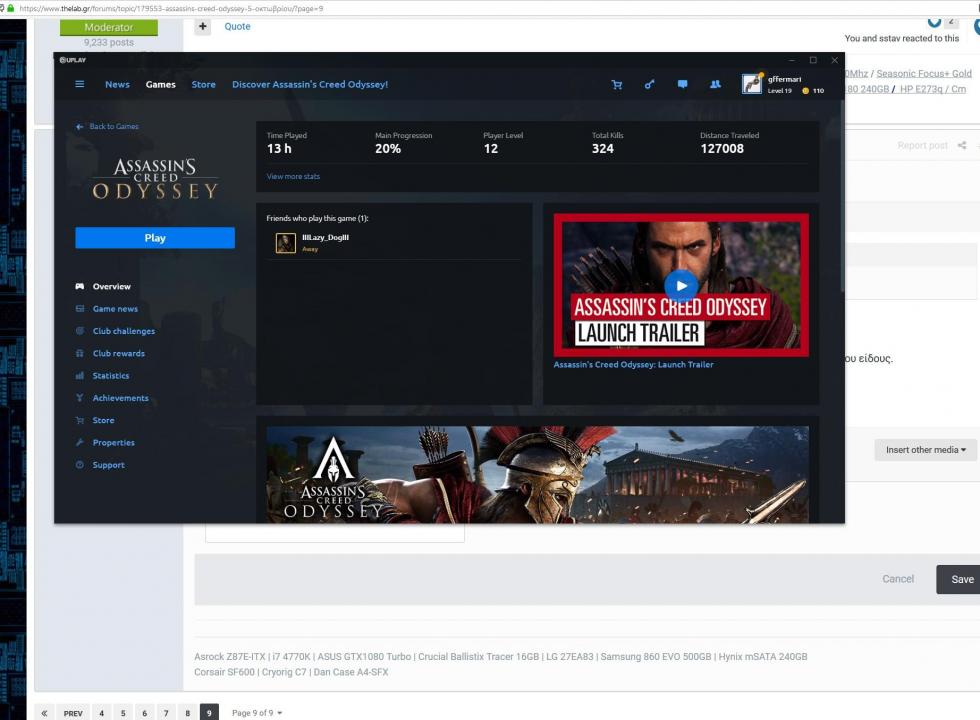980x720 pixels.
Task: Click the Assassin's Creed Odyssey banner image
Action: click(x=538, y=475)
